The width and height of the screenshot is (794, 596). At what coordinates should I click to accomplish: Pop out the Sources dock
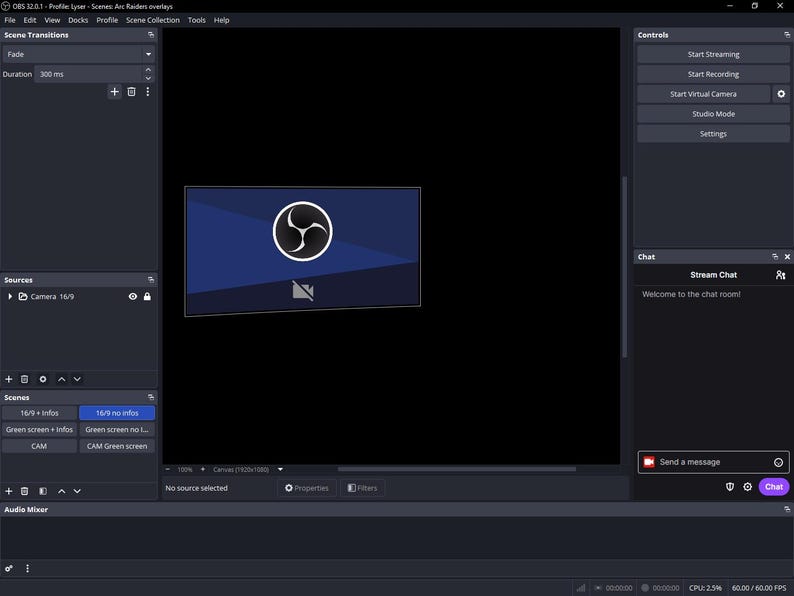click(x=150, y=280)
